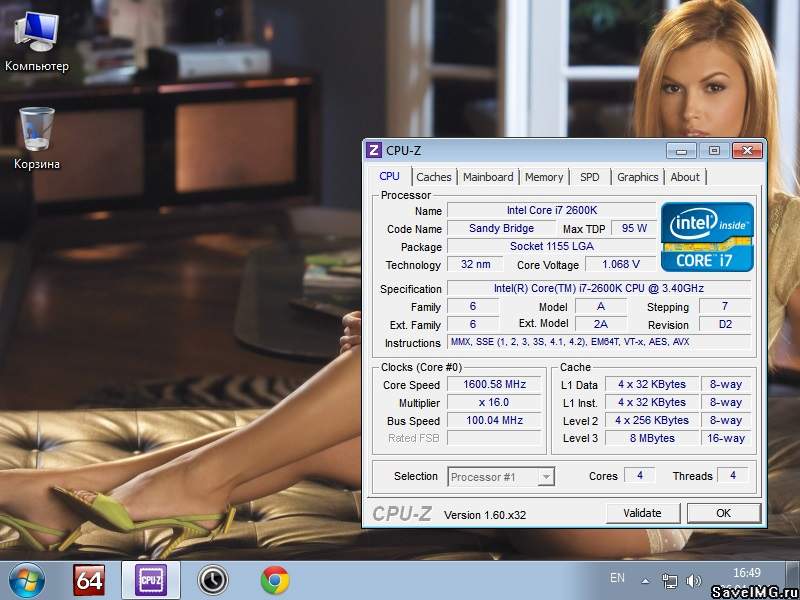Click the CPU-Z taskbar icon

point(151,580)
